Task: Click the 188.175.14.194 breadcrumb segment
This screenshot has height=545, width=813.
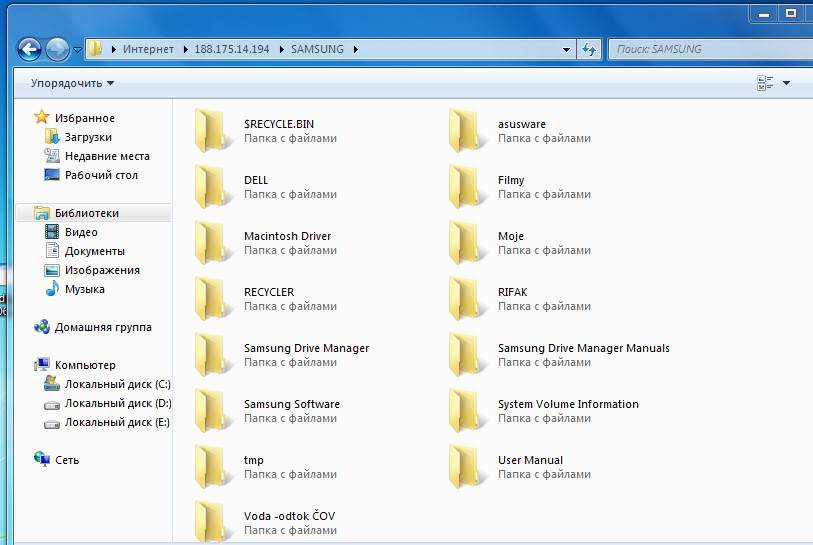Action: pos(235,49)
